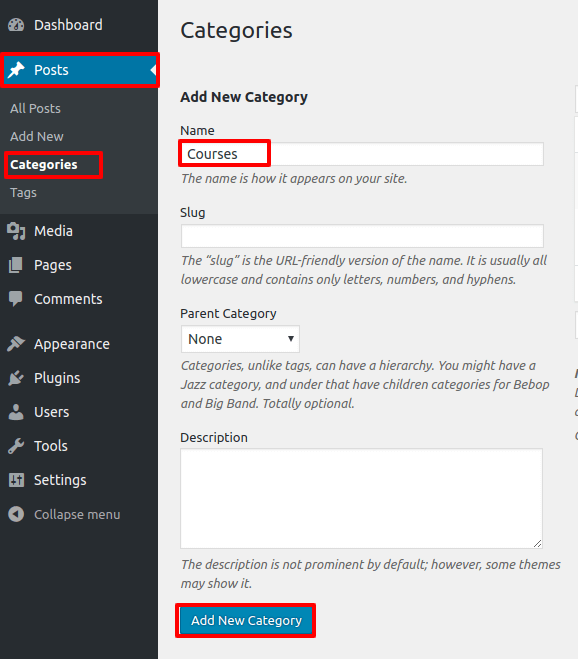Screen dimensions: 578x659
Task: Click the Add New Category button
Action: [x=246, y=620]
